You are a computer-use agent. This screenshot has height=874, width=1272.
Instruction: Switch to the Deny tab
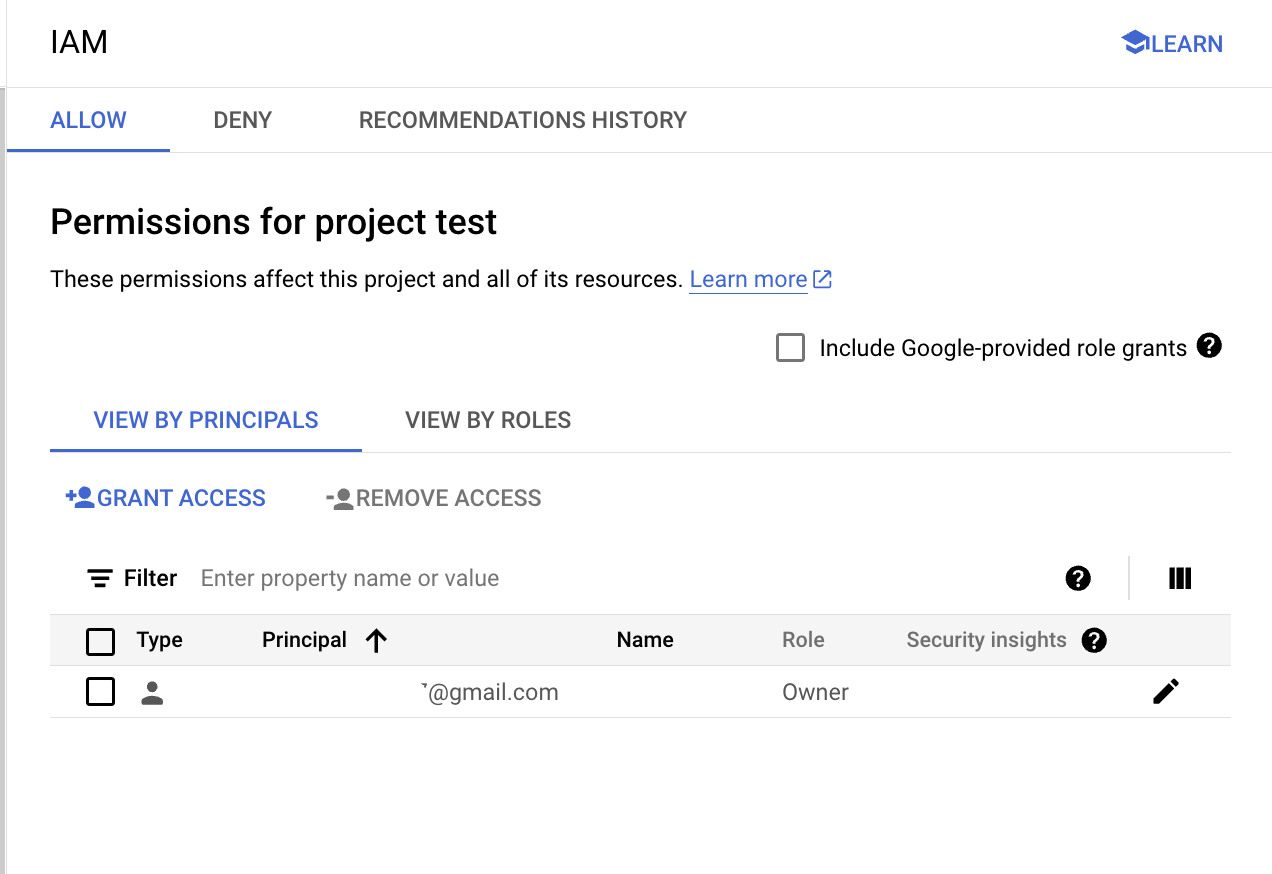tap(243, 120)
